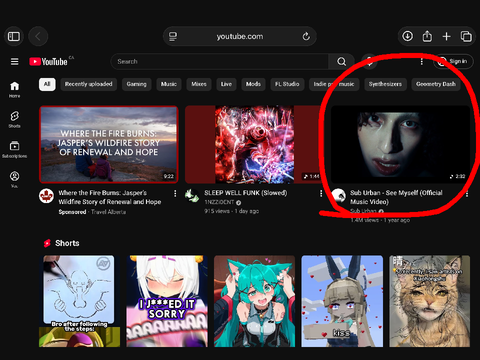Select the Gaming filter chip

click(136, 84)
